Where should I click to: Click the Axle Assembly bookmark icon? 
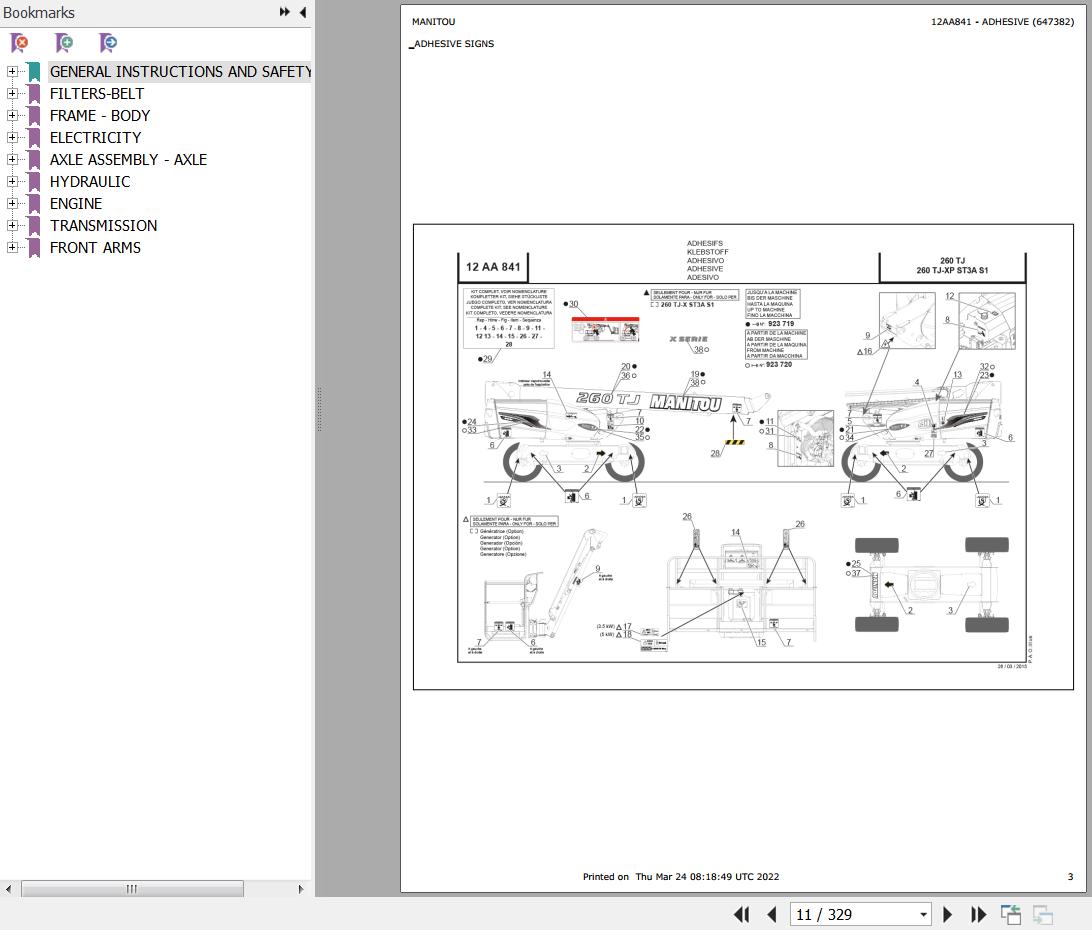coord(33,160)
